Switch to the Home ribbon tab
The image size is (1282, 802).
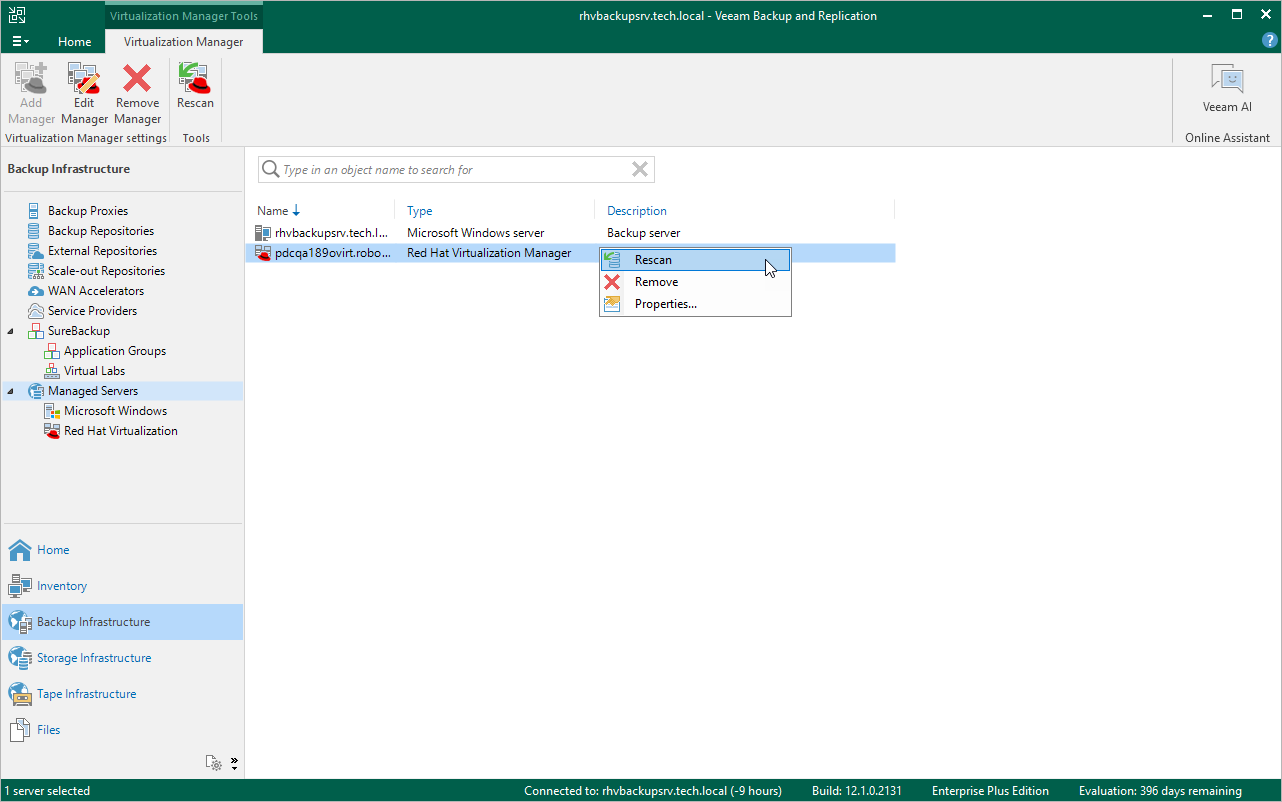coord(74,42)
